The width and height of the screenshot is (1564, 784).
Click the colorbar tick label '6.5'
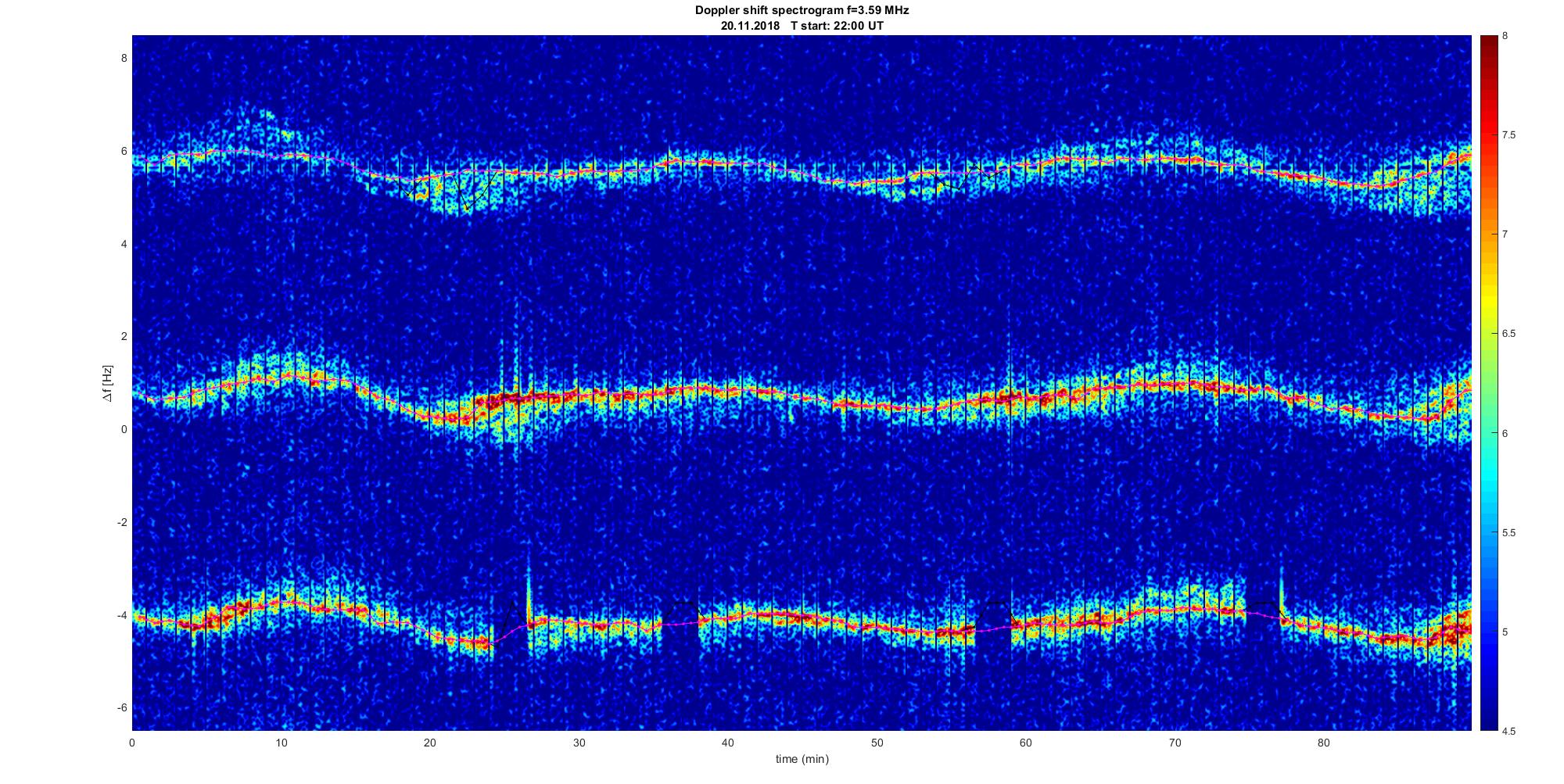tap(1509, 334)
